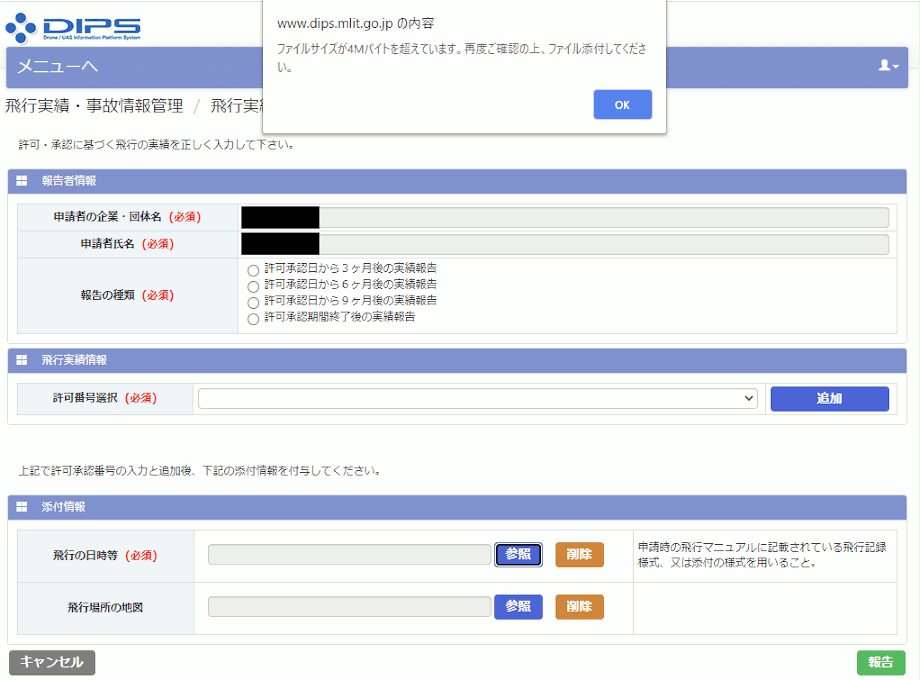Dismiss the file size warning with OK
920x680 pixels.
622,104
